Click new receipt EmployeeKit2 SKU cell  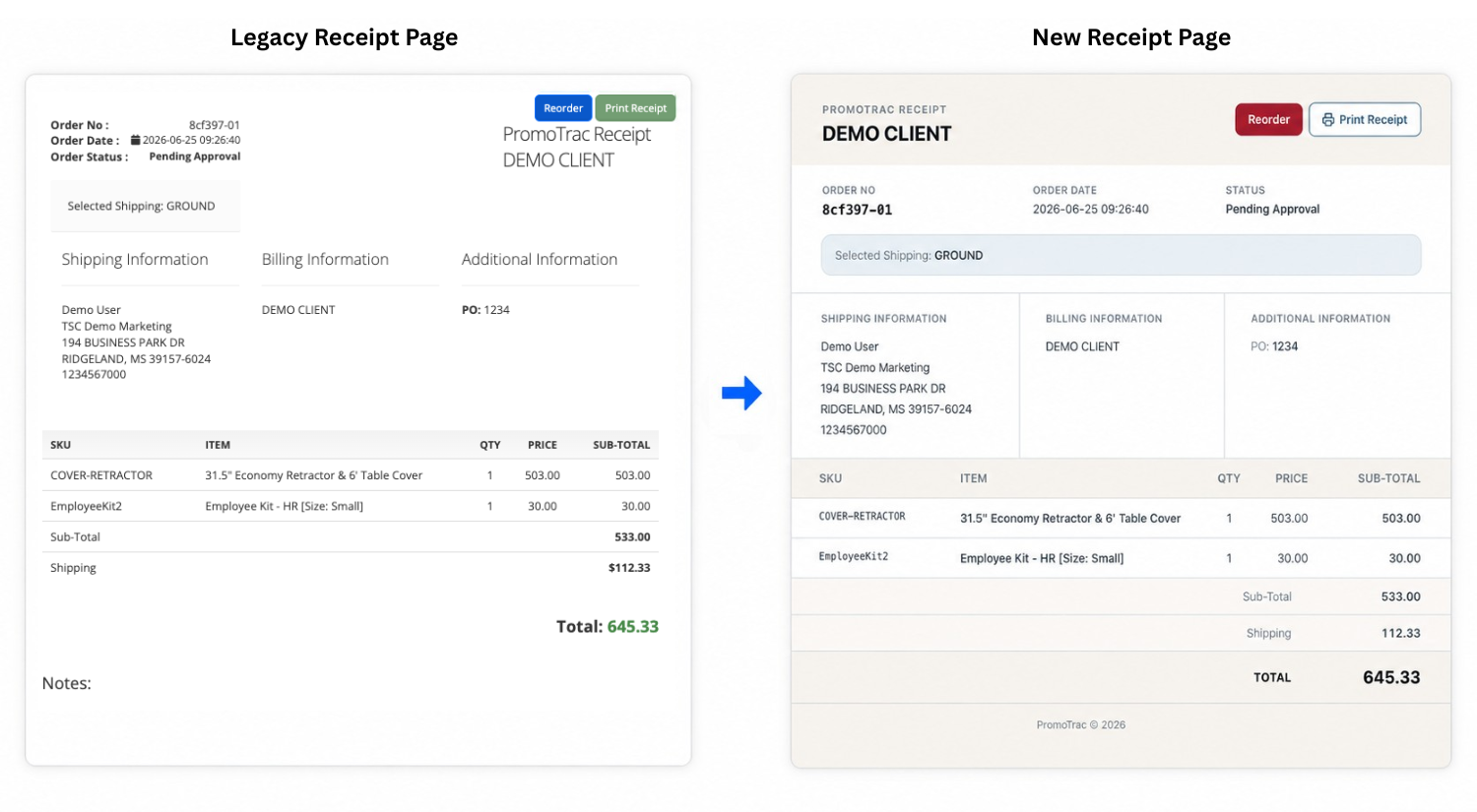click(x=853, y=557)
